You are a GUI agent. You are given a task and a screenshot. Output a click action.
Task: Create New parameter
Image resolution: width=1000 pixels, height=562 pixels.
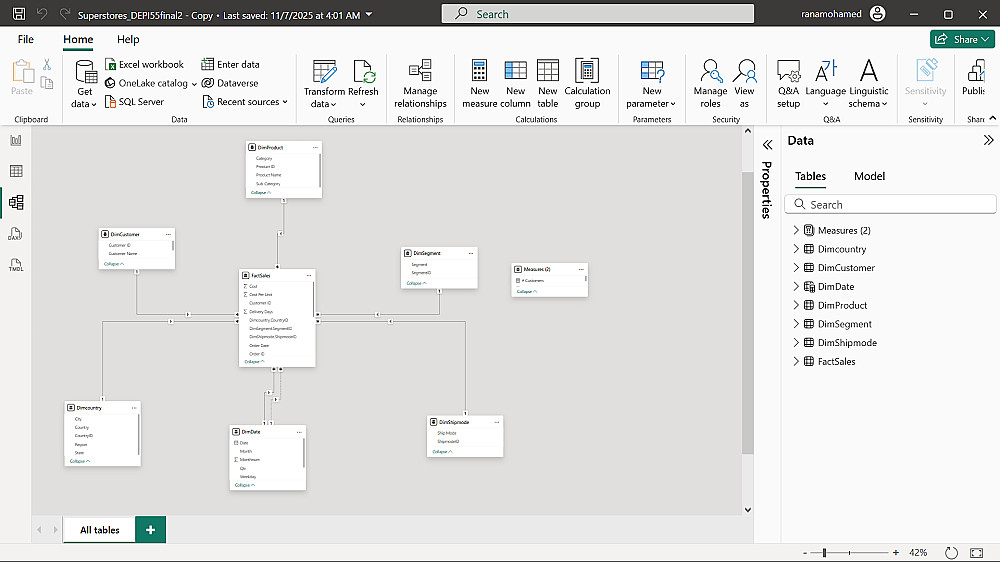click(651, 84)
